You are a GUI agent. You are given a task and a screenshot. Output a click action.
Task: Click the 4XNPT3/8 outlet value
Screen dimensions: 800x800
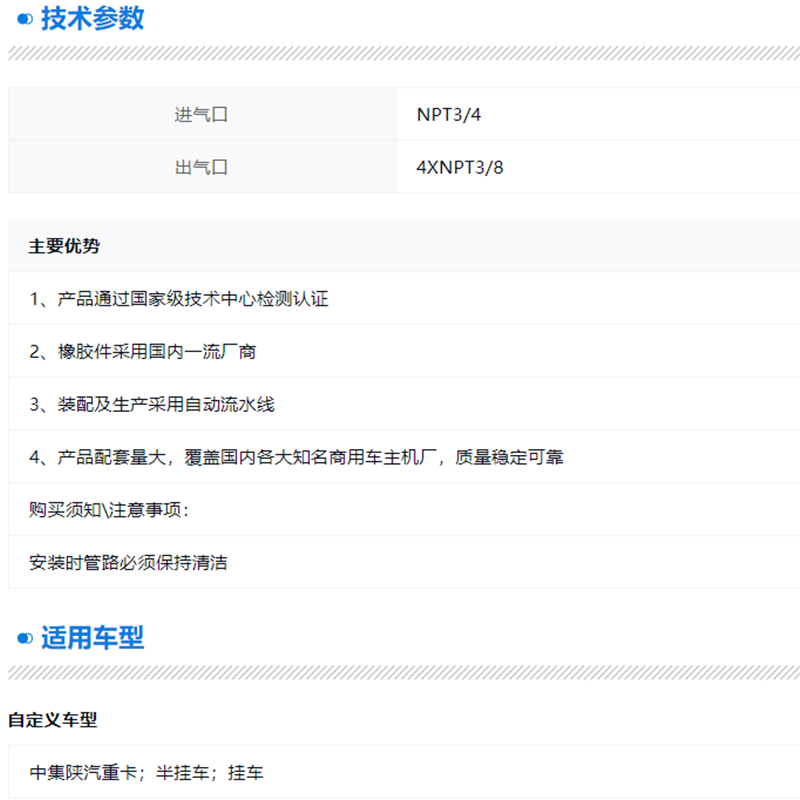pos(460,167)
